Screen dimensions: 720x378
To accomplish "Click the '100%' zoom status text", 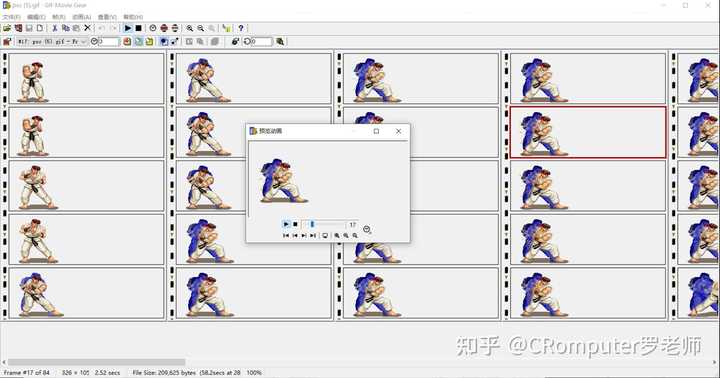I will [x=254, y=372].
